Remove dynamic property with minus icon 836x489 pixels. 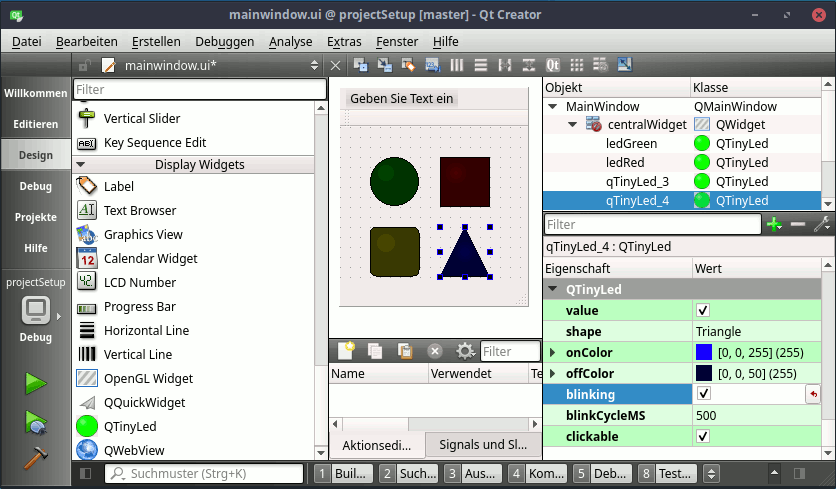(798, 225)
